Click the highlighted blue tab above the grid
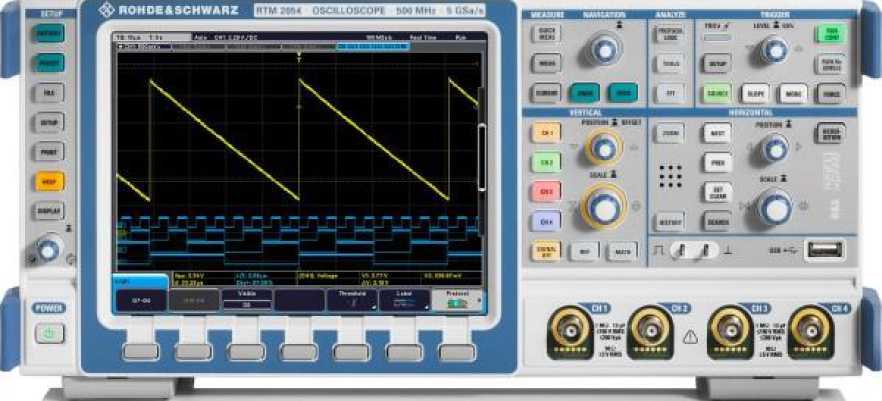882x401 pixels. pos(372,47)
